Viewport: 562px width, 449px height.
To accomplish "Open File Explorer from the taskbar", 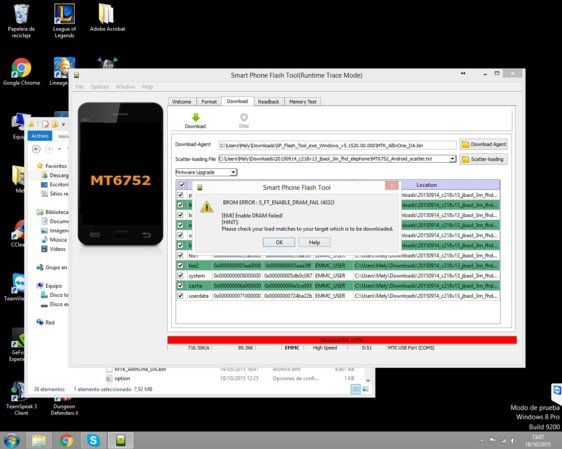I will (39, 440).
